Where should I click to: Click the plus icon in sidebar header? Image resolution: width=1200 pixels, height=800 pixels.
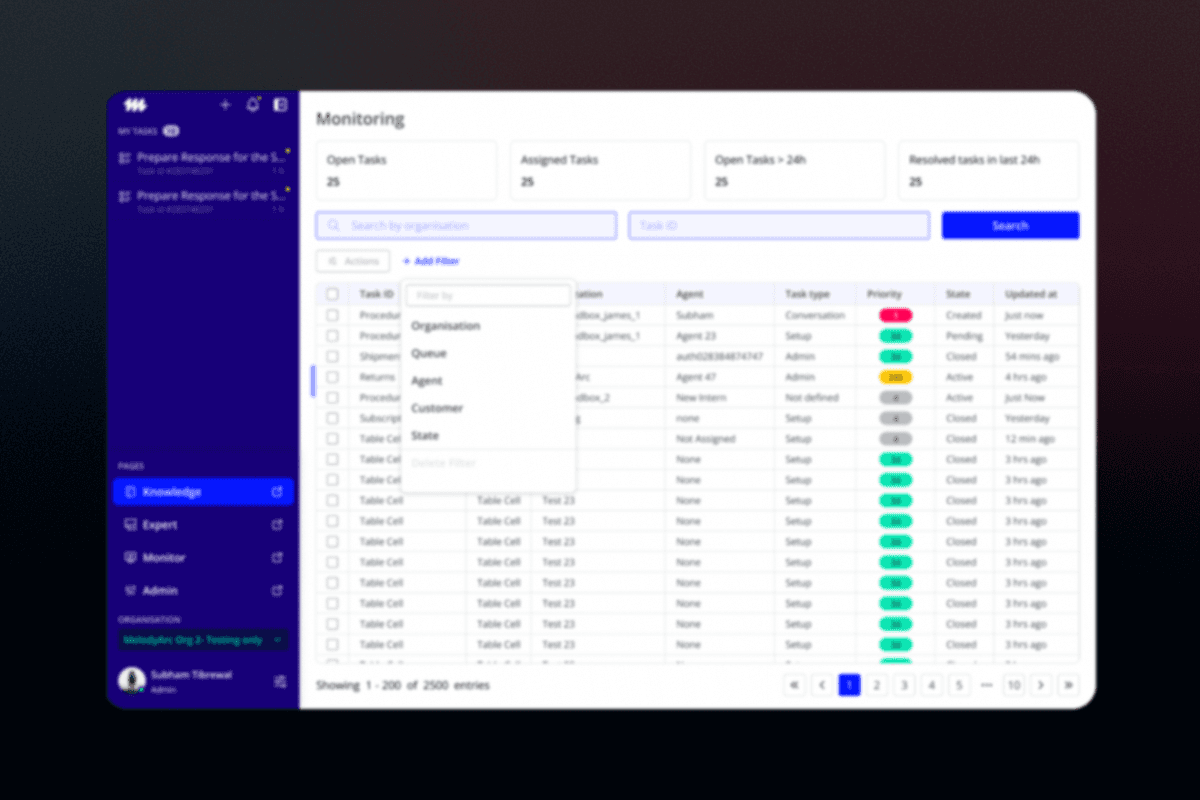point(225,104)
